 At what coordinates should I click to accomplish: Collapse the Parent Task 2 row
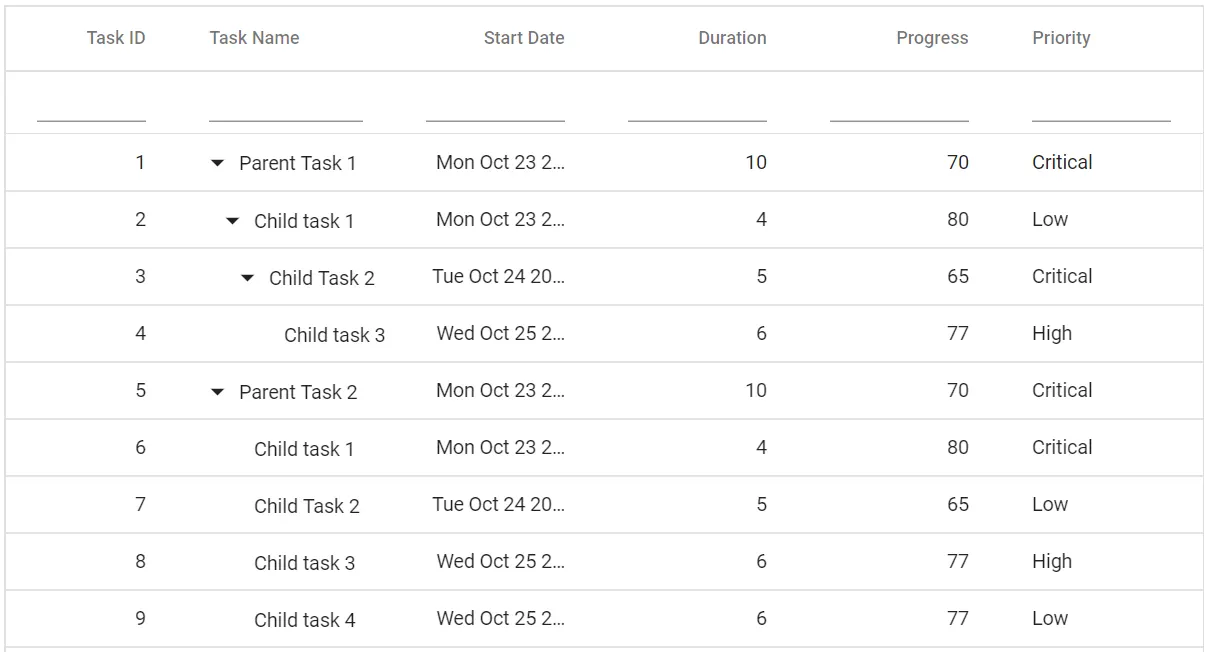[x=218, y=391]
